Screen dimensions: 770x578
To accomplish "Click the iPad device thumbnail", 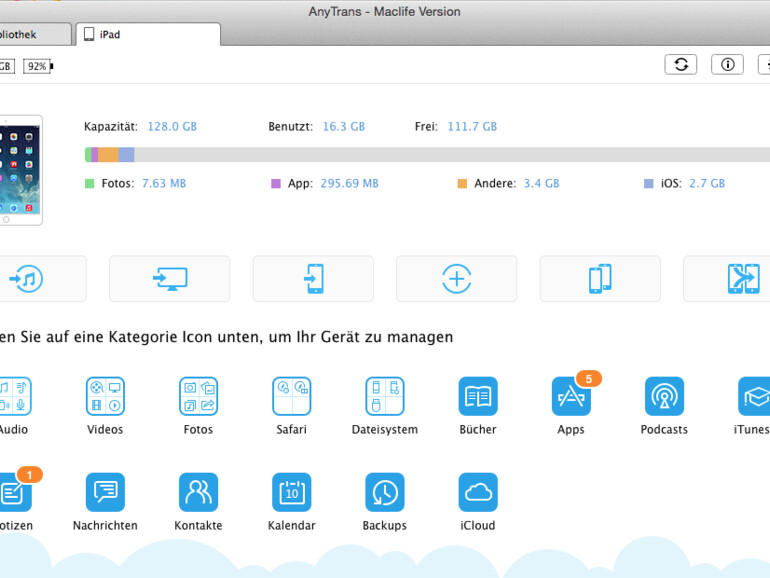I will point(20,169).
